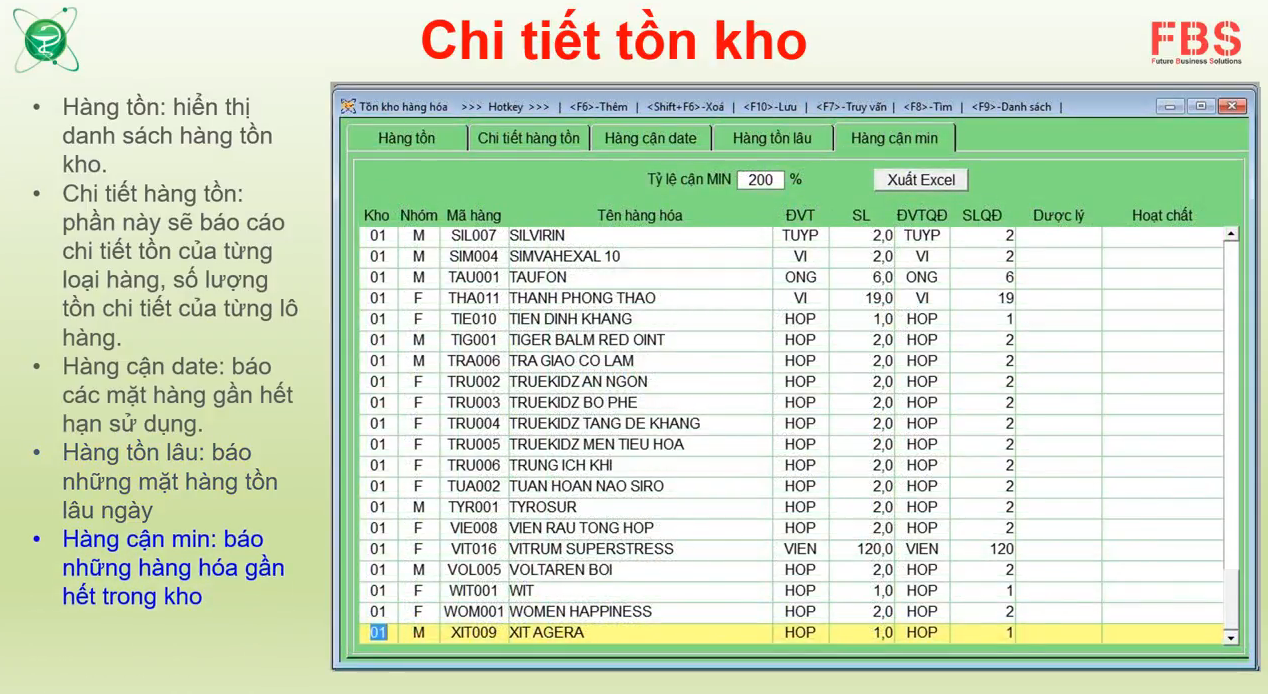
Task: Select the item code TAU001
Action: pyautogui.click(x=474, y=278)
